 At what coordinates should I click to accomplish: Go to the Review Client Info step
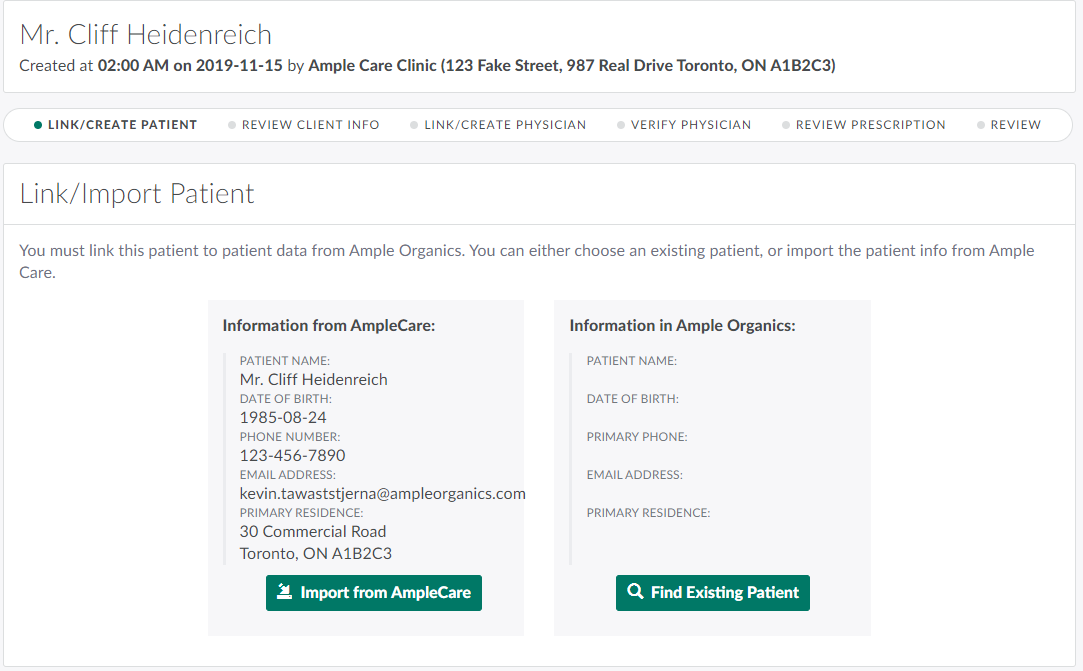pyautogui.click(x=310, y=126)
